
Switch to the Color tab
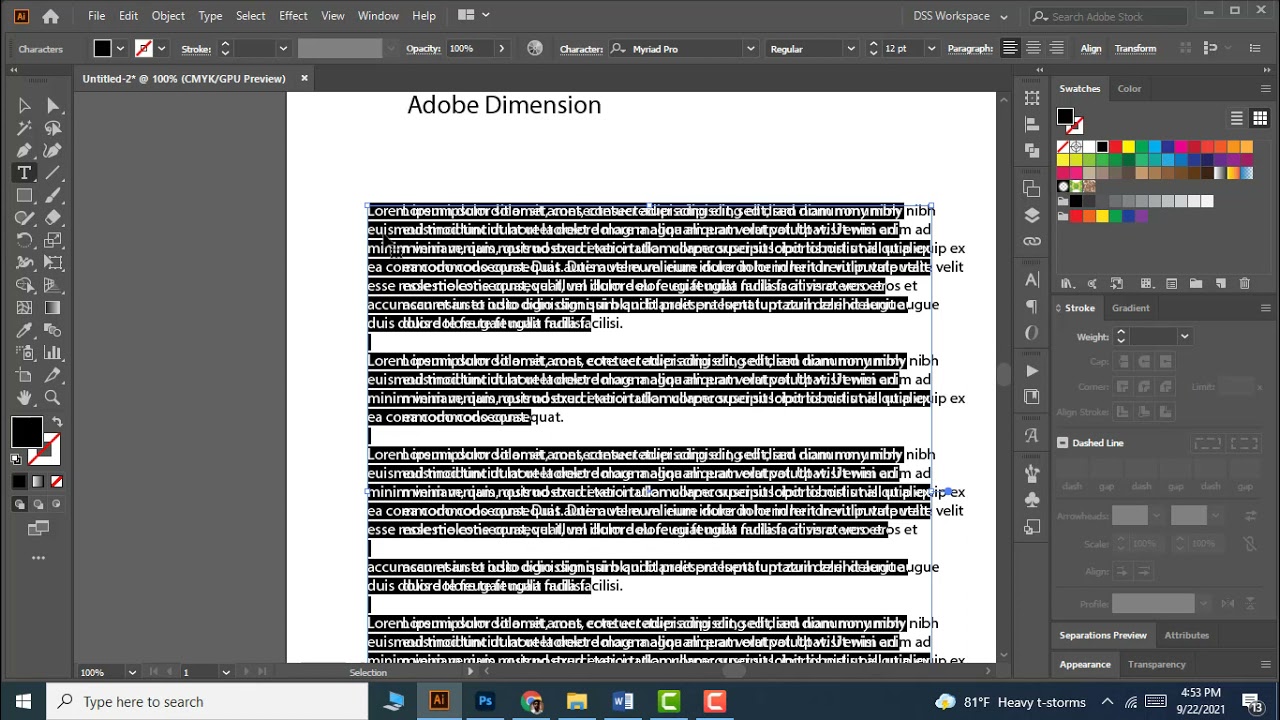1129,89
